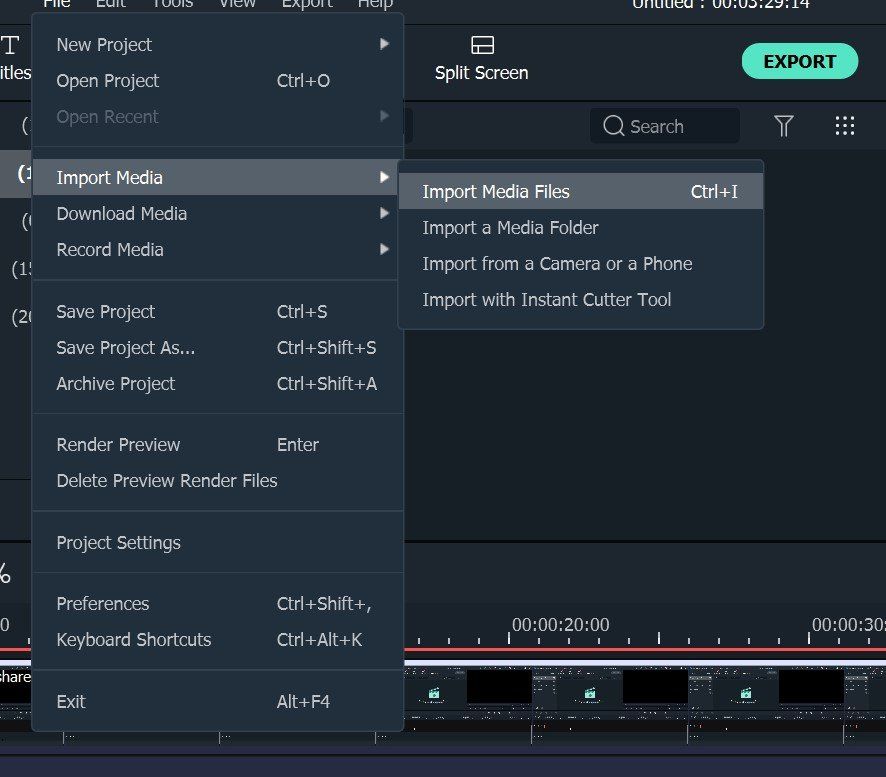
Task: Open the grid view options icon
Action: click(x=845, y=125)
